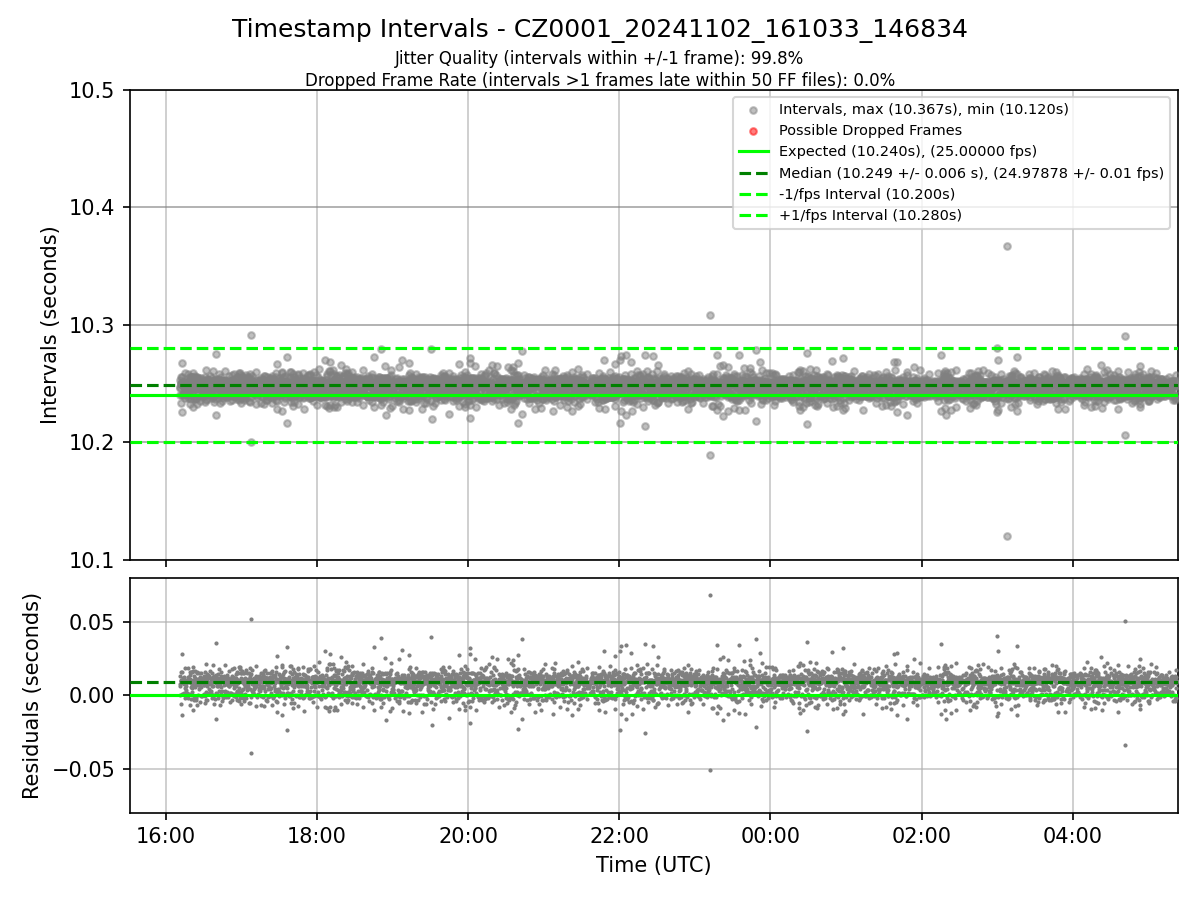The height and width of the screenshot is (900, 1200).
Task: Click the 'Dropped Frame Rate' subtitle line
Action: pos(599,80)
